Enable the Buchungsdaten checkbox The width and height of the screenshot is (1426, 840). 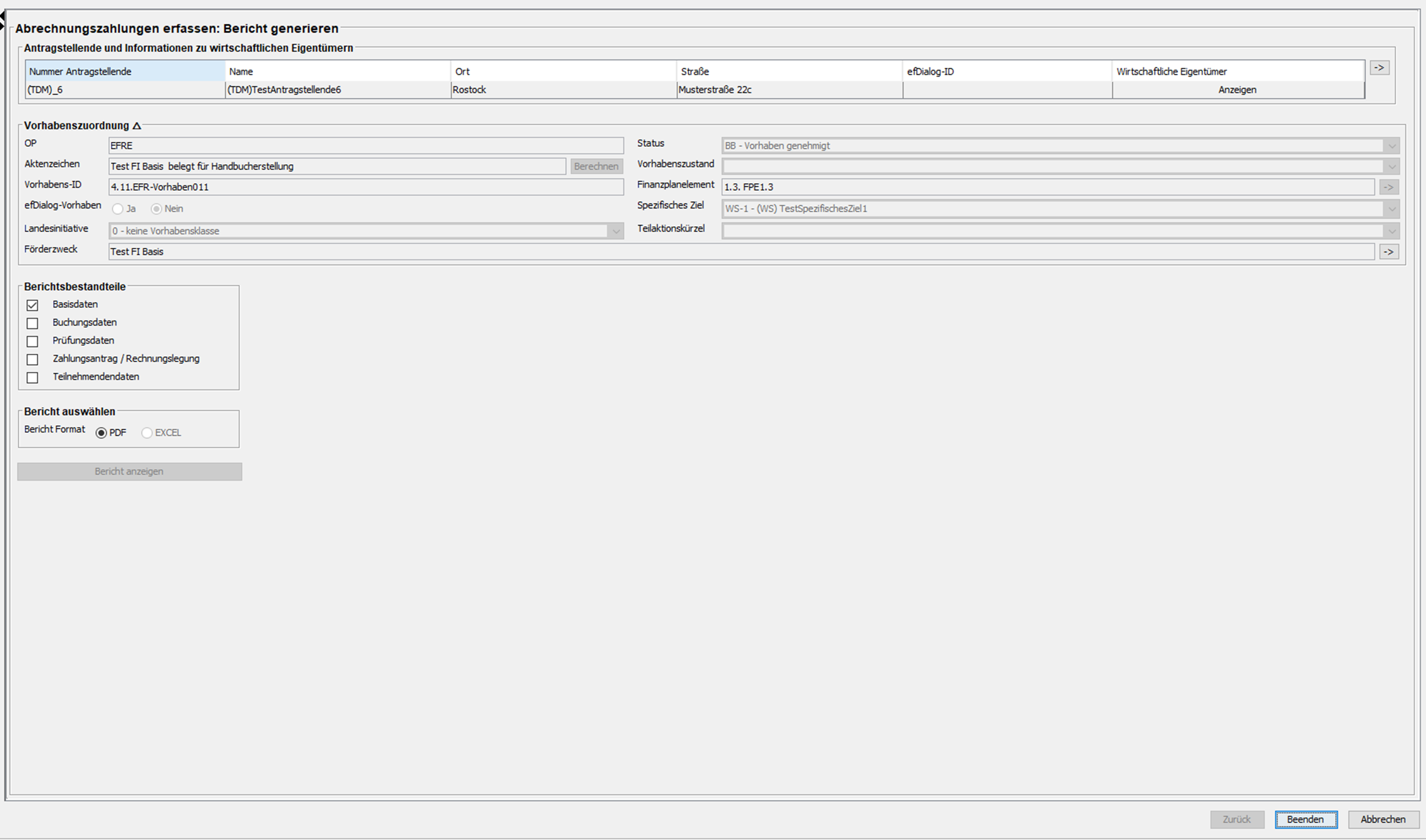[x=32, y=323]
